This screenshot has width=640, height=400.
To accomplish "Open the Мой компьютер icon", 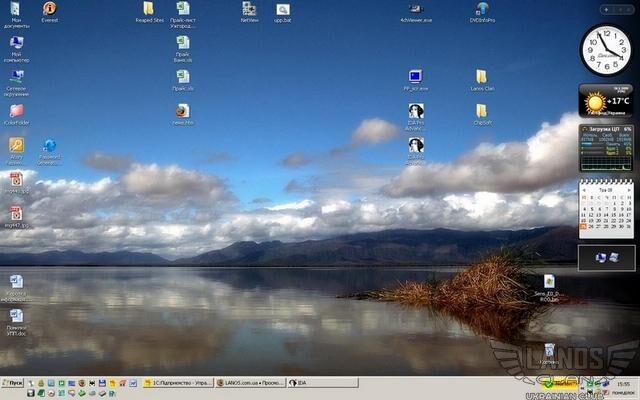I will [x=16, y=43].
